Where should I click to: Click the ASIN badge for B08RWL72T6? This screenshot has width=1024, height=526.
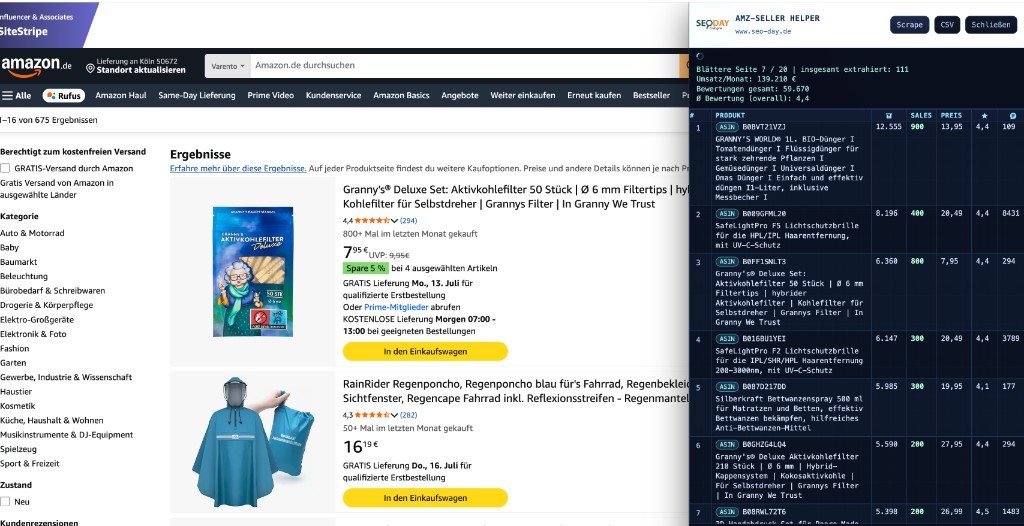(x=727, y=512)
